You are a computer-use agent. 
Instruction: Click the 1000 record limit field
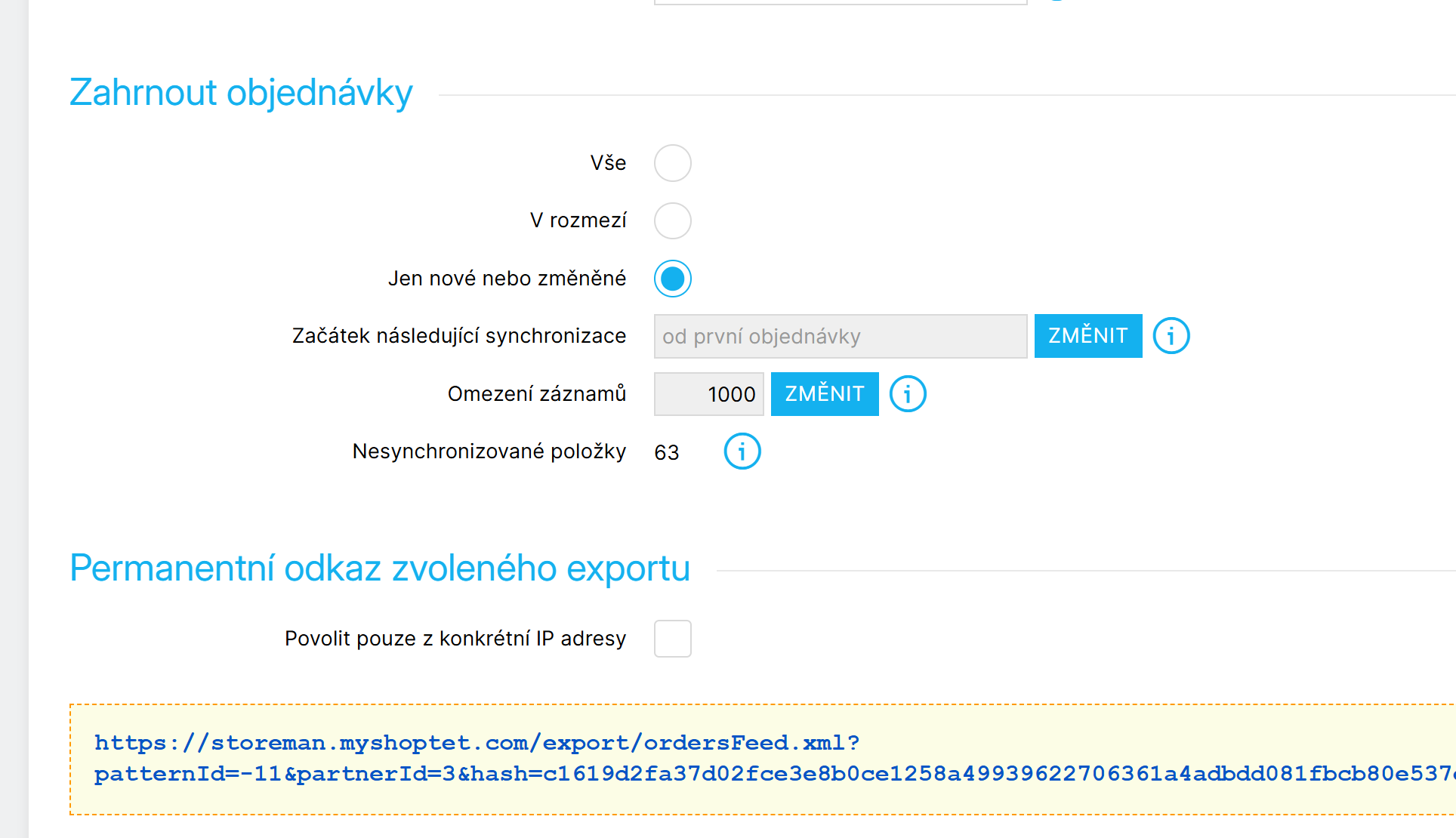(708, 394)
